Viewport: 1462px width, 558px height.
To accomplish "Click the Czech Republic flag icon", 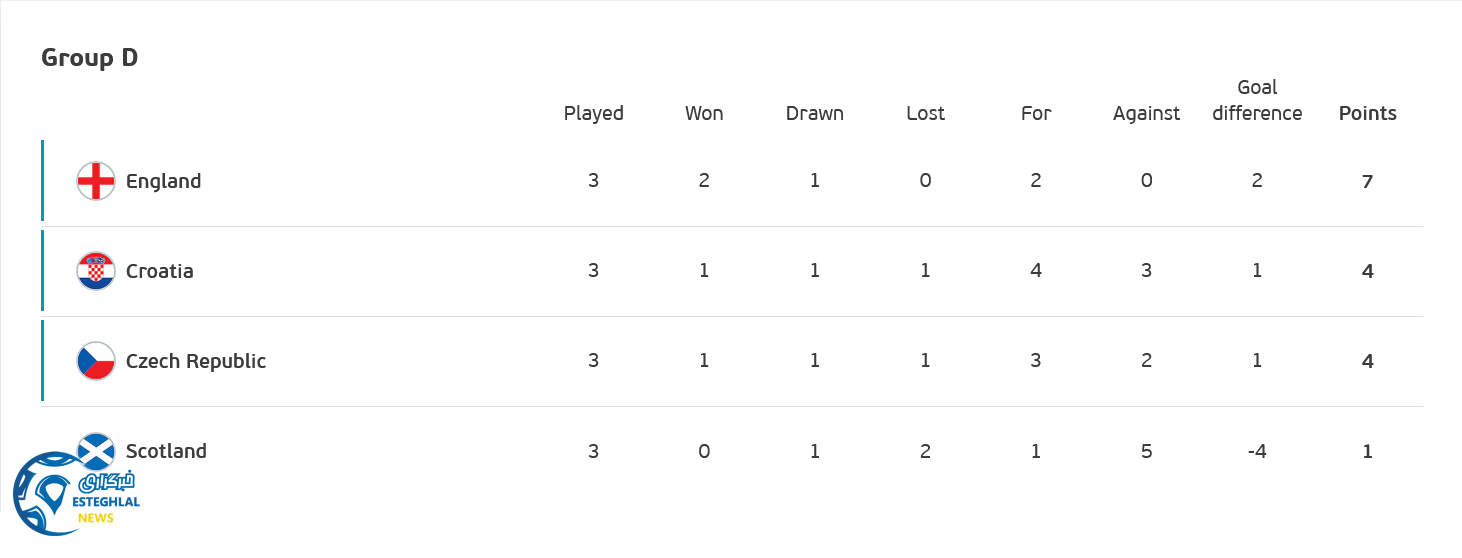I will click(x=96, y=361).
